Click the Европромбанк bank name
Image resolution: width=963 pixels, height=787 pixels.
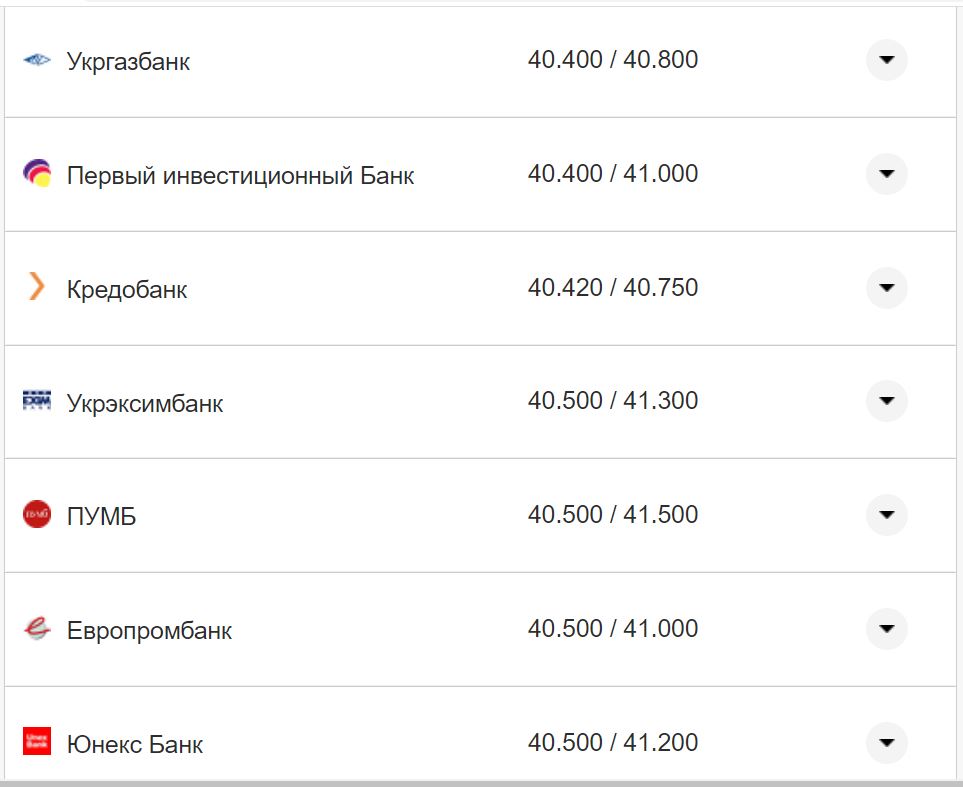pyautogui.click(x=149, y=631)
